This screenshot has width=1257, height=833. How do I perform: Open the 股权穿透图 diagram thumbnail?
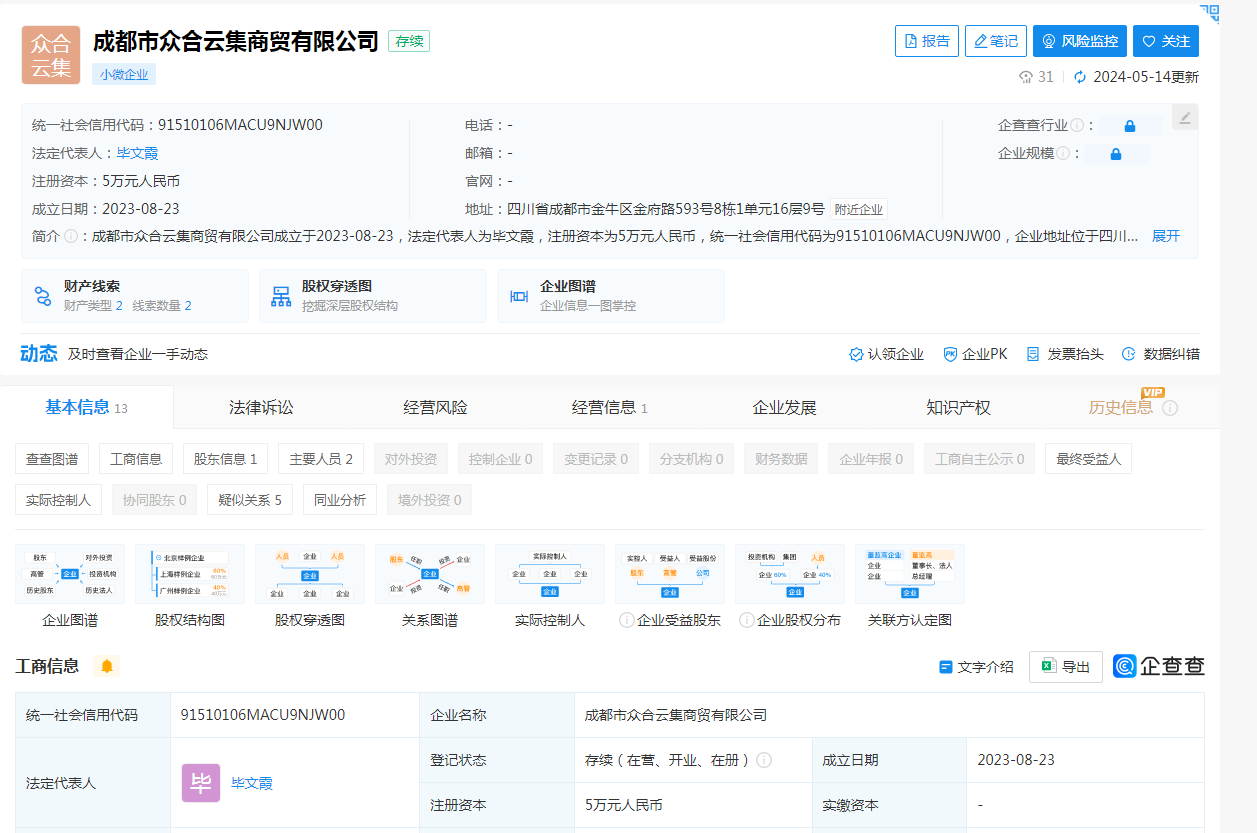[x=310, y=574]
